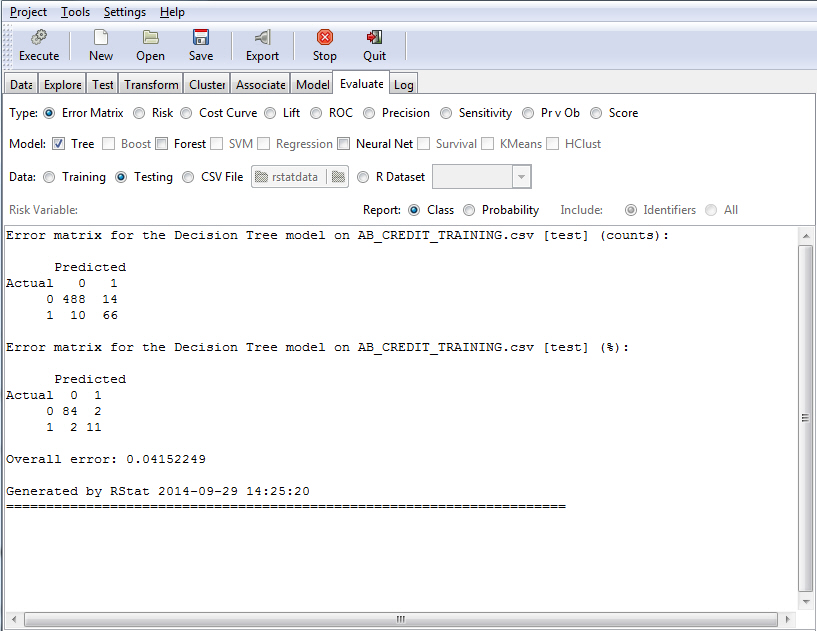Image resolution: width=817 pixels, height=631 pixels.
Task: Toggle the Tree model checkbox
Action: tap(58, 144)
